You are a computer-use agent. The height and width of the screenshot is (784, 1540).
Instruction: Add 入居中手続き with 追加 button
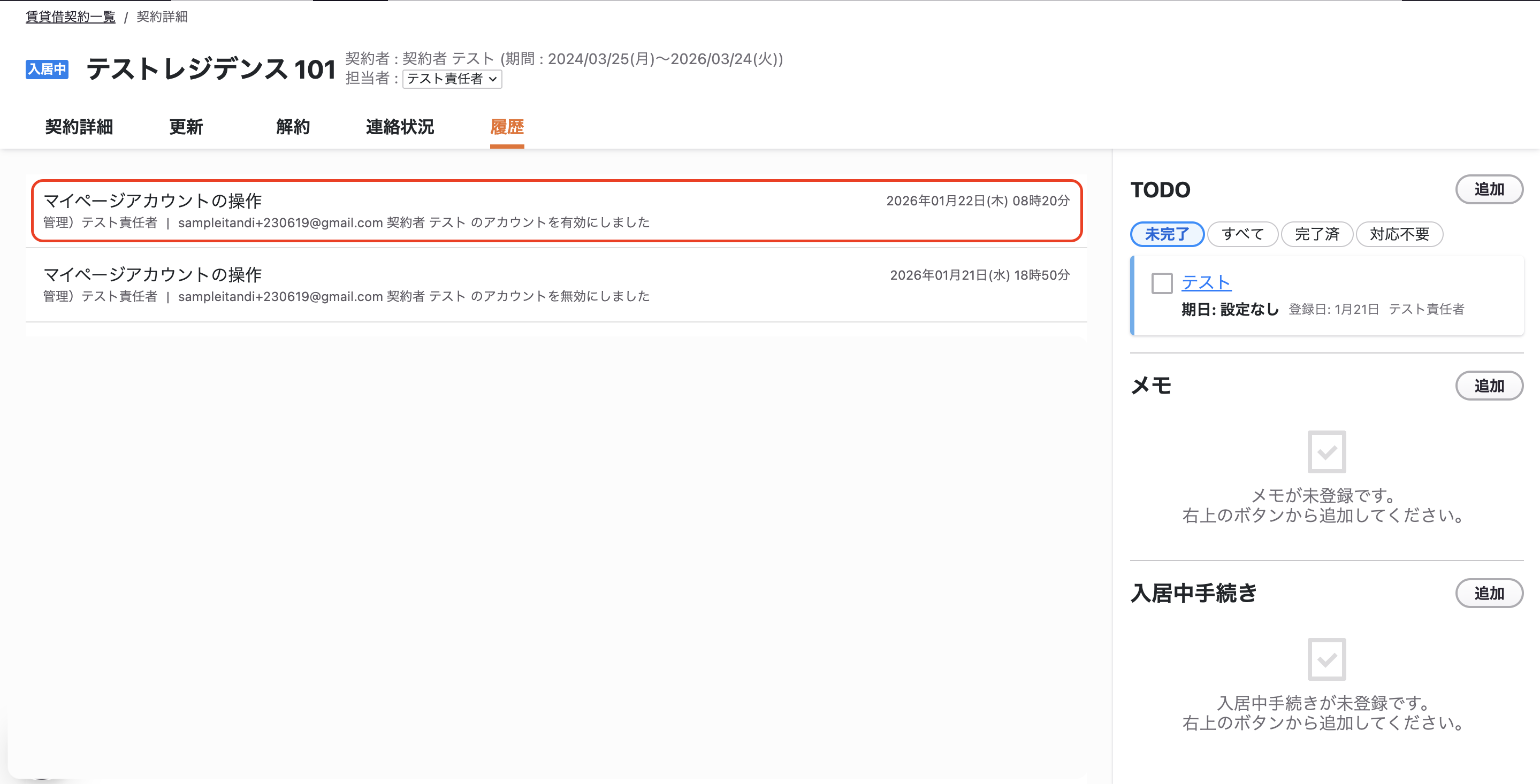coord(1489,594)
